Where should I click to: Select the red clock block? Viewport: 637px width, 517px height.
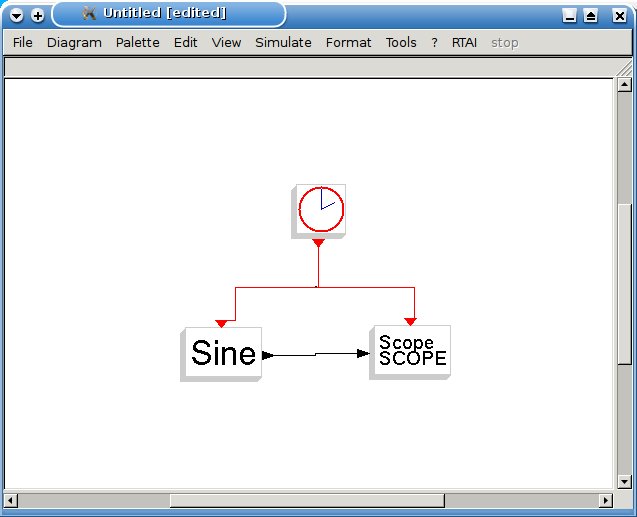(320, 210)
